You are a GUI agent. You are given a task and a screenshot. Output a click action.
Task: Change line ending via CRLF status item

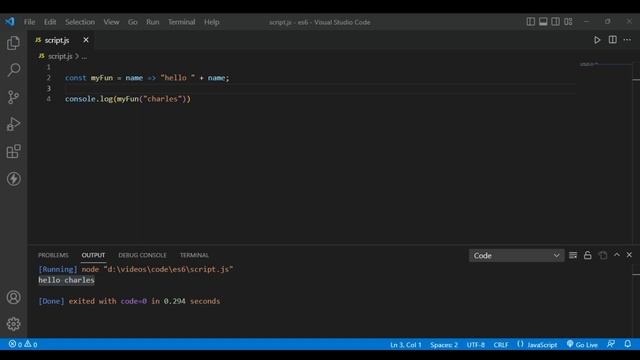(501, 345)
